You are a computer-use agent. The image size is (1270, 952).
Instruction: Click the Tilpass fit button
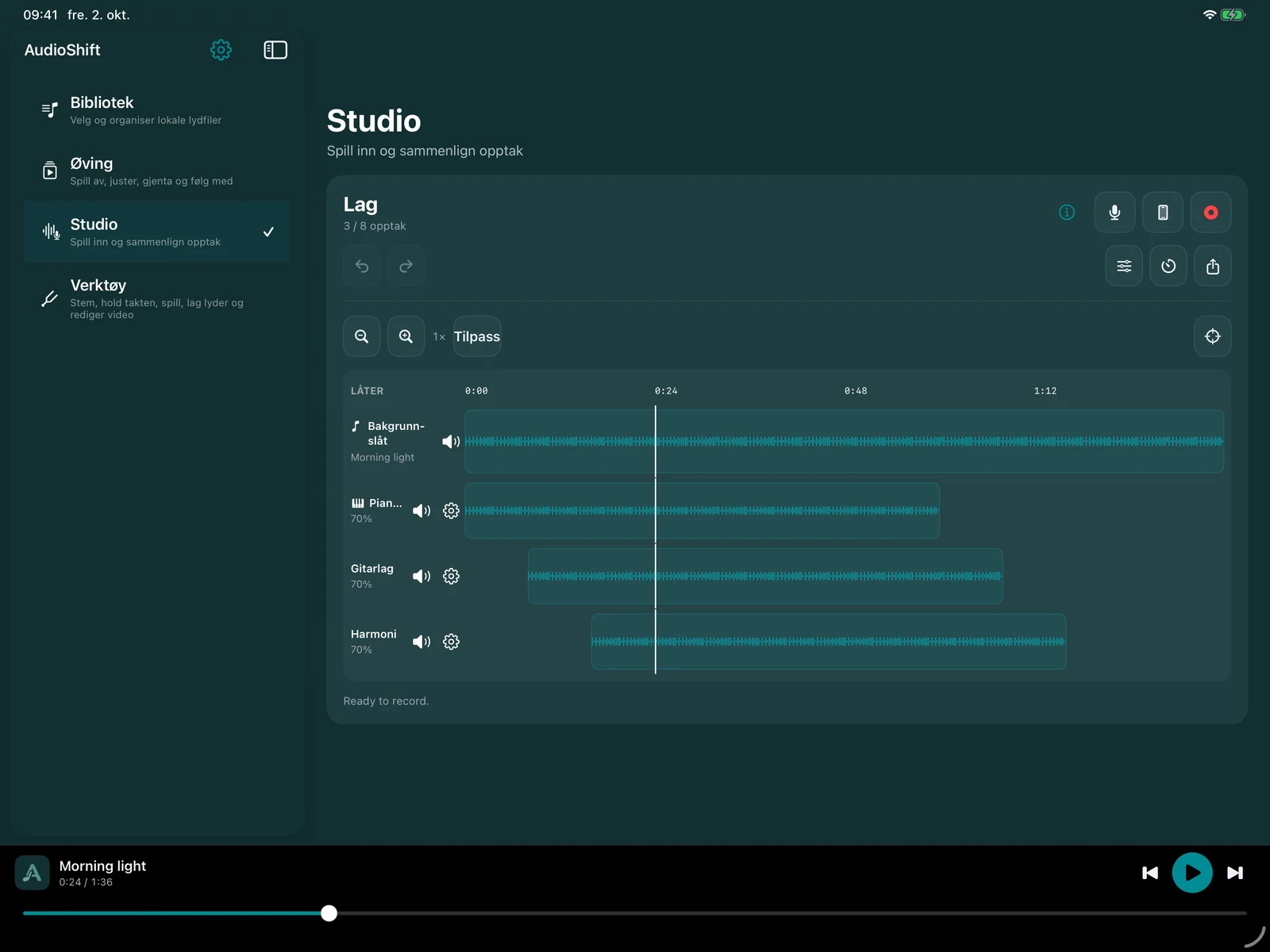tap(477, 336)
